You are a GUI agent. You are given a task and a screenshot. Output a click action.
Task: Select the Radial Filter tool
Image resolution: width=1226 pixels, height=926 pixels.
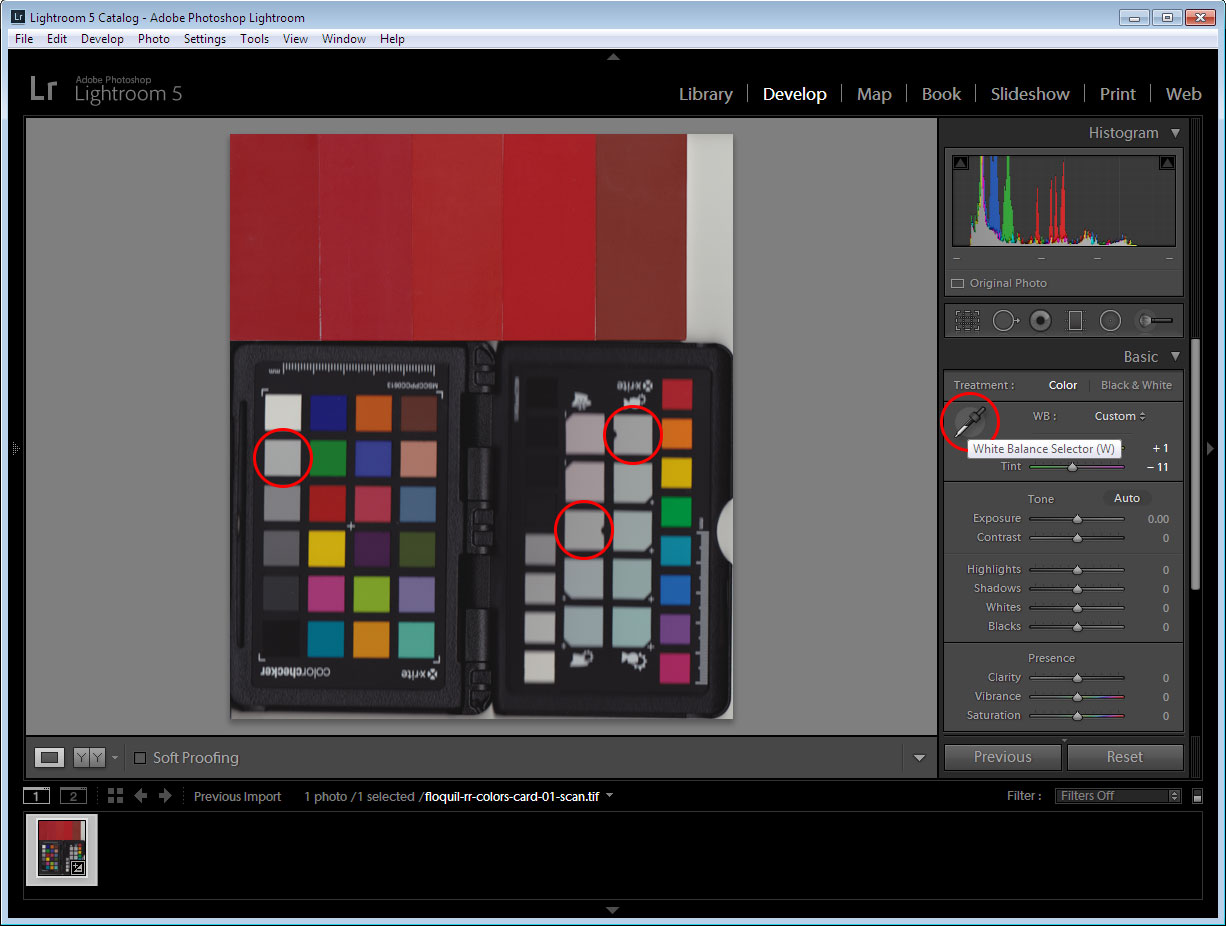click(1110, 321)
